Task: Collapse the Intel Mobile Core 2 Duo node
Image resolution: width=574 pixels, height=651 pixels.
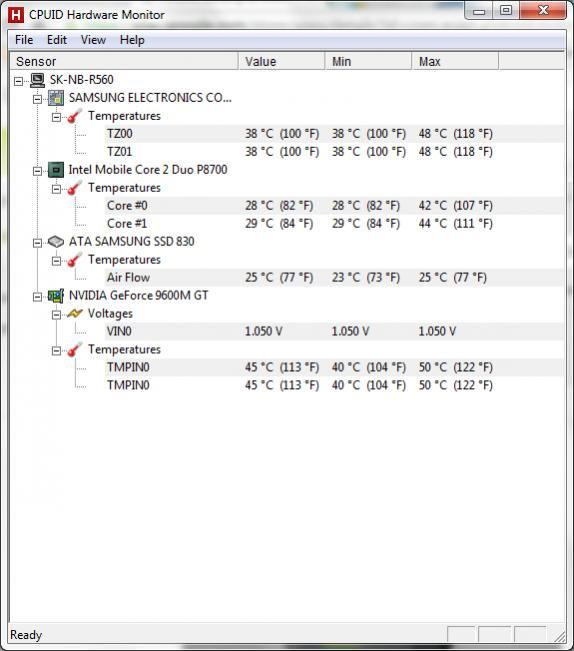Action: 37,171
